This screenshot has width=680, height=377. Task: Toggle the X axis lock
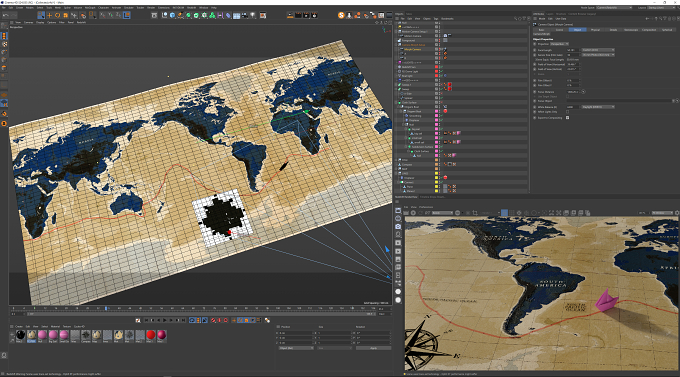coord(104,15)
